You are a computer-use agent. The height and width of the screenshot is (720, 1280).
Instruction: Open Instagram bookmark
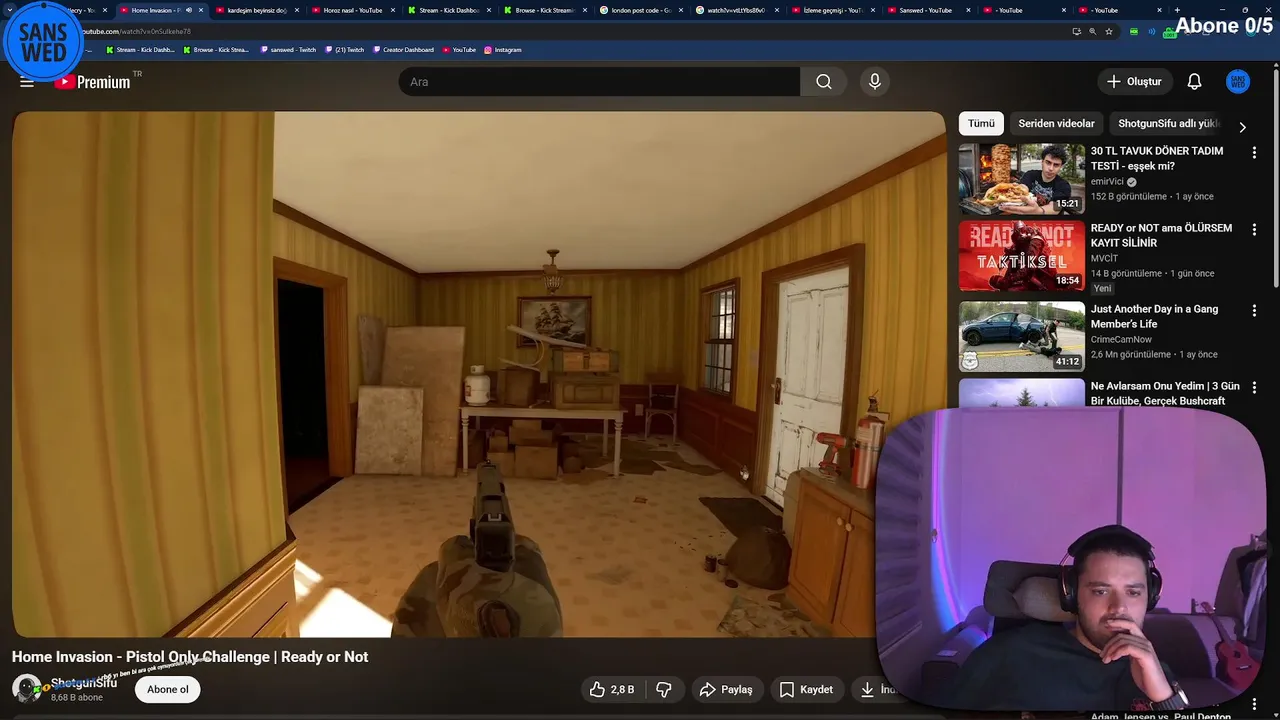point(503,49)
